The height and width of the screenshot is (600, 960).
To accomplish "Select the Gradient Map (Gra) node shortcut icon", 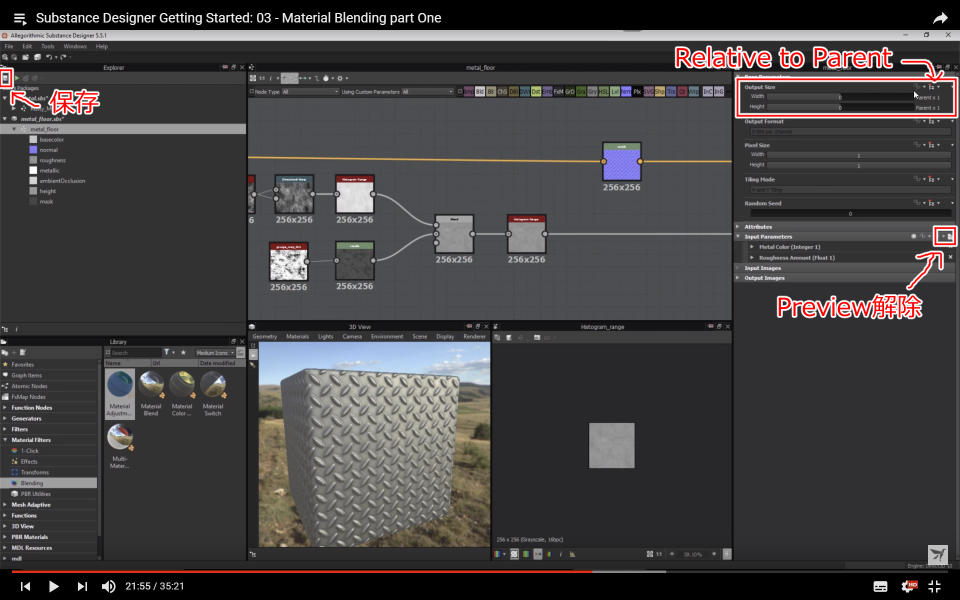I will coord(581,91).
